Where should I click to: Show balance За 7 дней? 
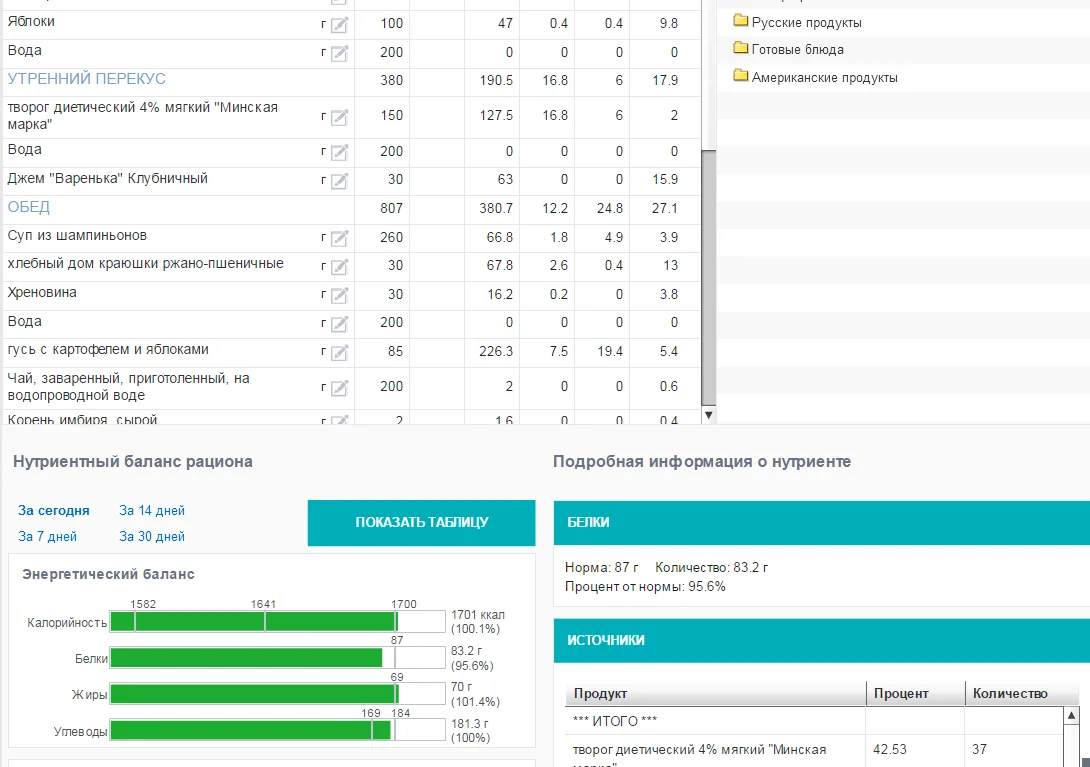(x=47, y=536)
